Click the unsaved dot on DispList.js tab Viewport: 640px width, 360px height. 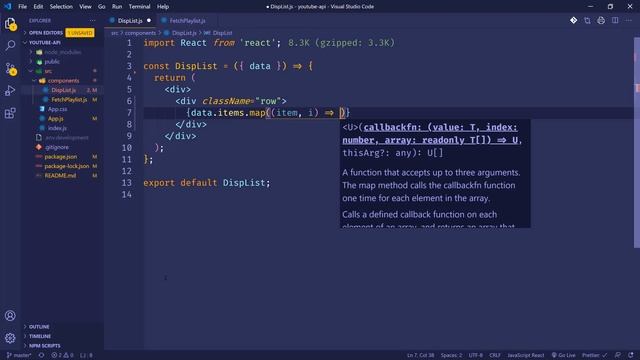coord(149,20)
